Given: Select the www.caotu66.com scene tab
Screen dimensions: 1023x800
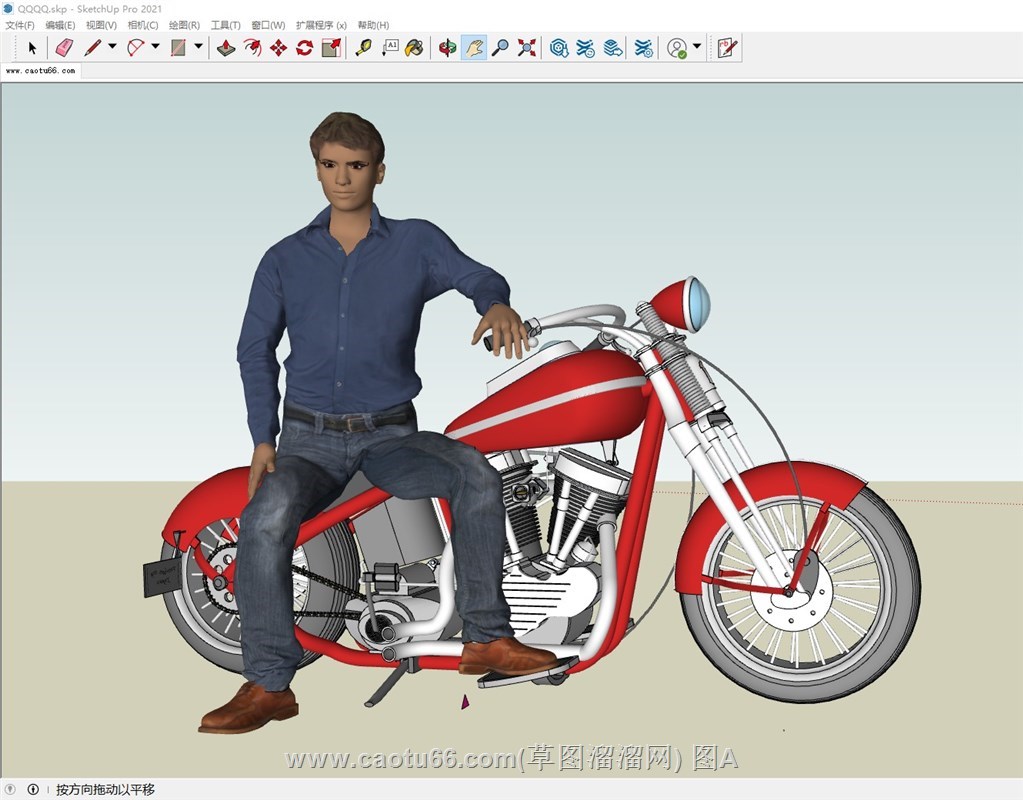Looking at the screenshot, I should click(40, 70).
